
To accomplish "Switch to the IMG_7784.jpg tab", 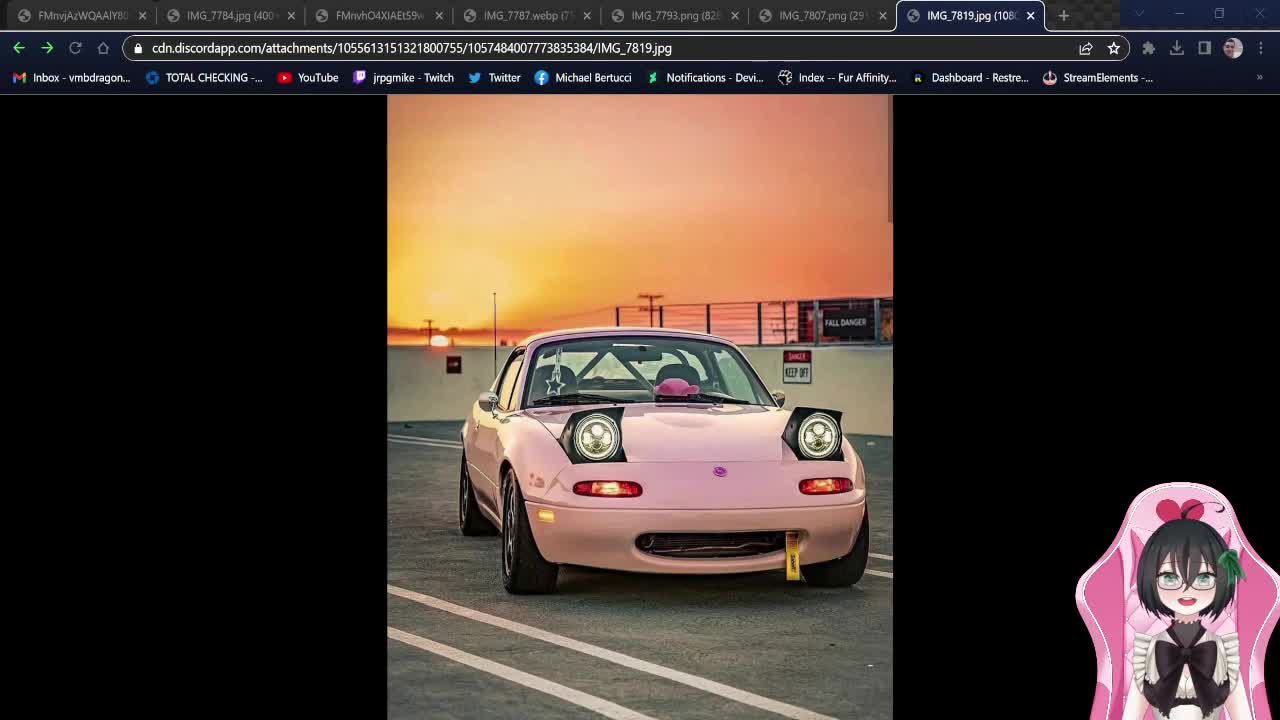I will click(229, 16).
